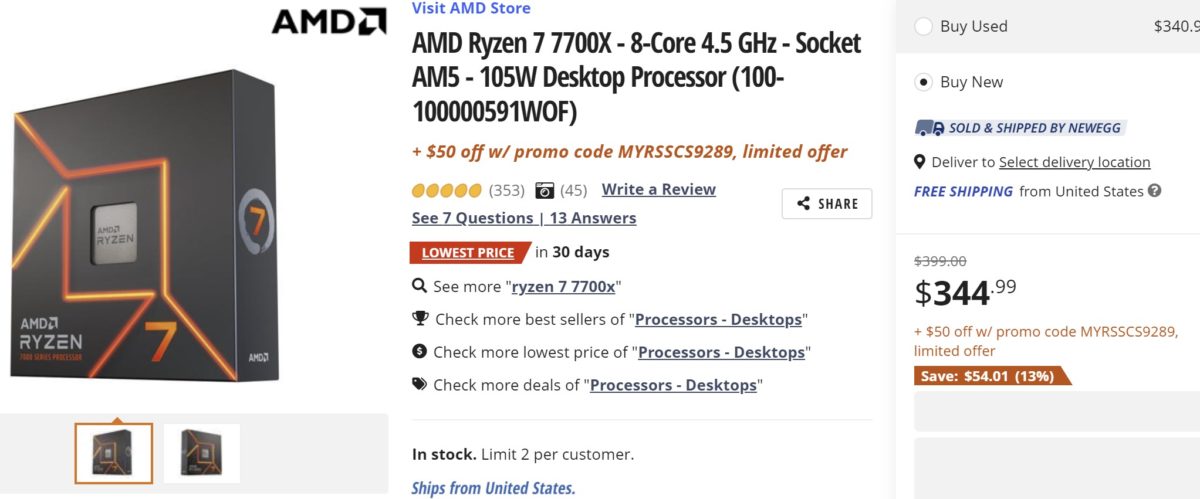Viewport: 1200px width, 499px height.
Task: Click the magnifier icon beside See more
Action: (420, 286)
